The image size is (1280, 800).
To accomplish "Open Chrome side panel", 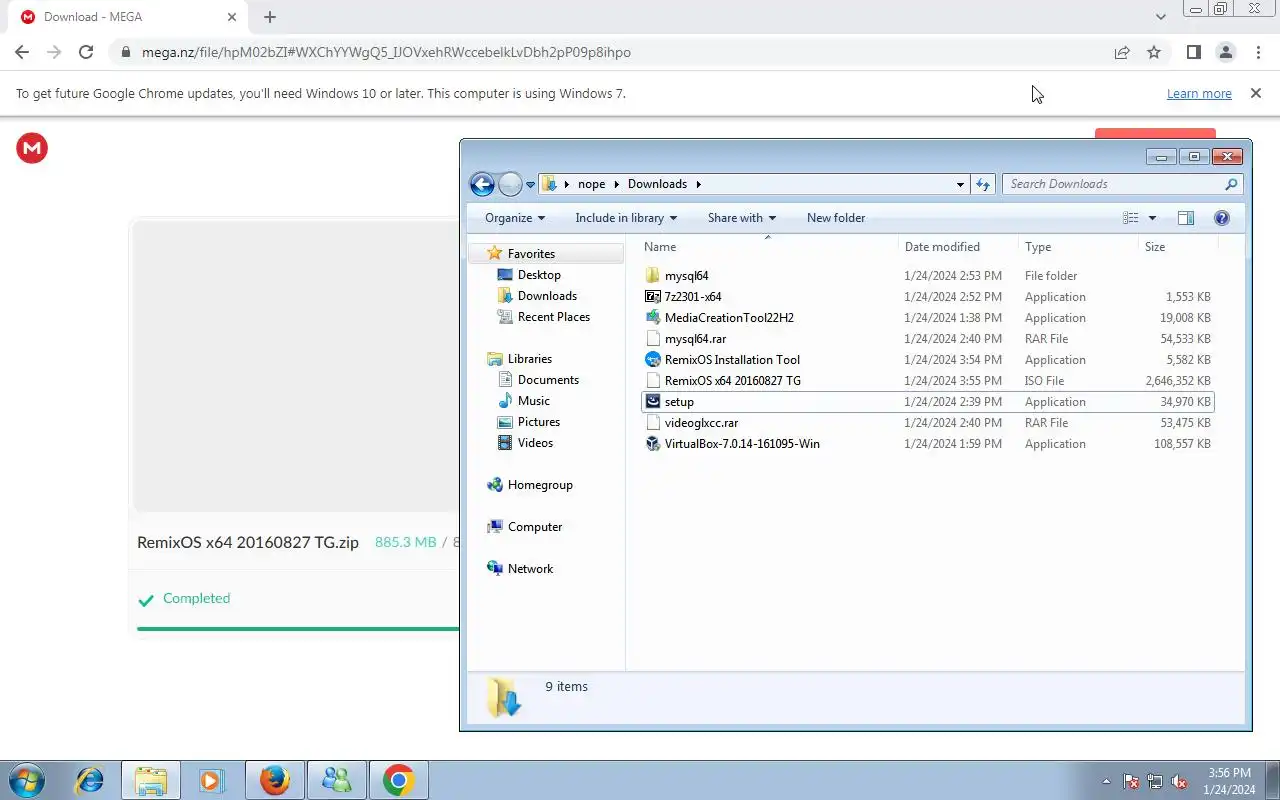I will tap(1193, 52).
